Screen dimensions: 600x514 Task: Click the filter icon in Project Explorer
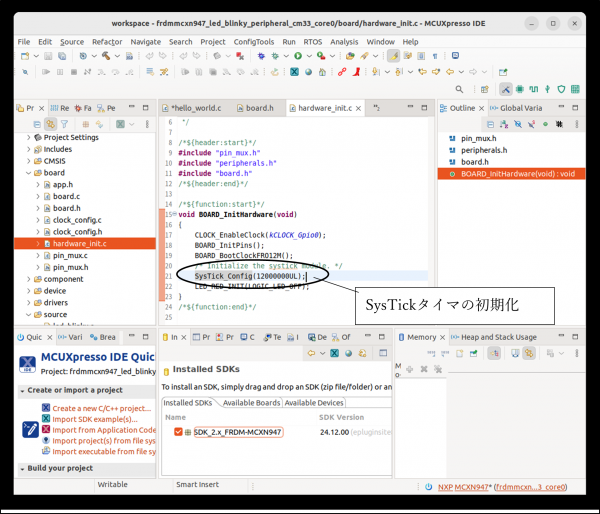click(x=64, y=124)
